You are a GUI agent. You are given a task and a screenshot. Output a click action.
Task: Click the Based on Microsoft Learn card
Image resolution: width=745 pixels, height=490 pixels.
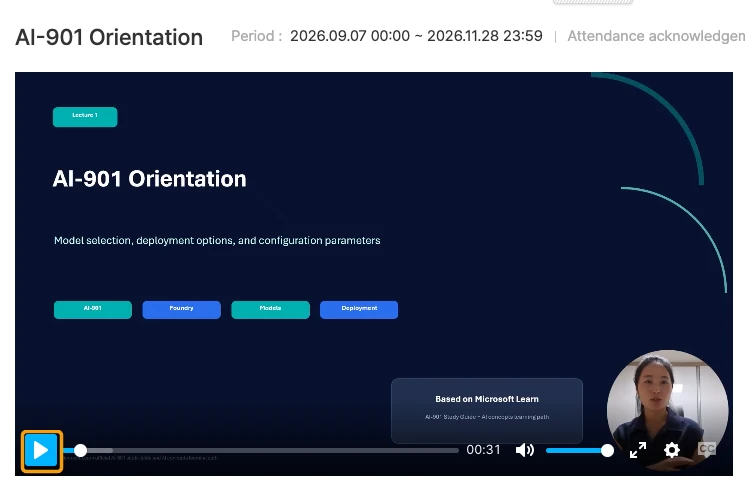pos(487,411)
